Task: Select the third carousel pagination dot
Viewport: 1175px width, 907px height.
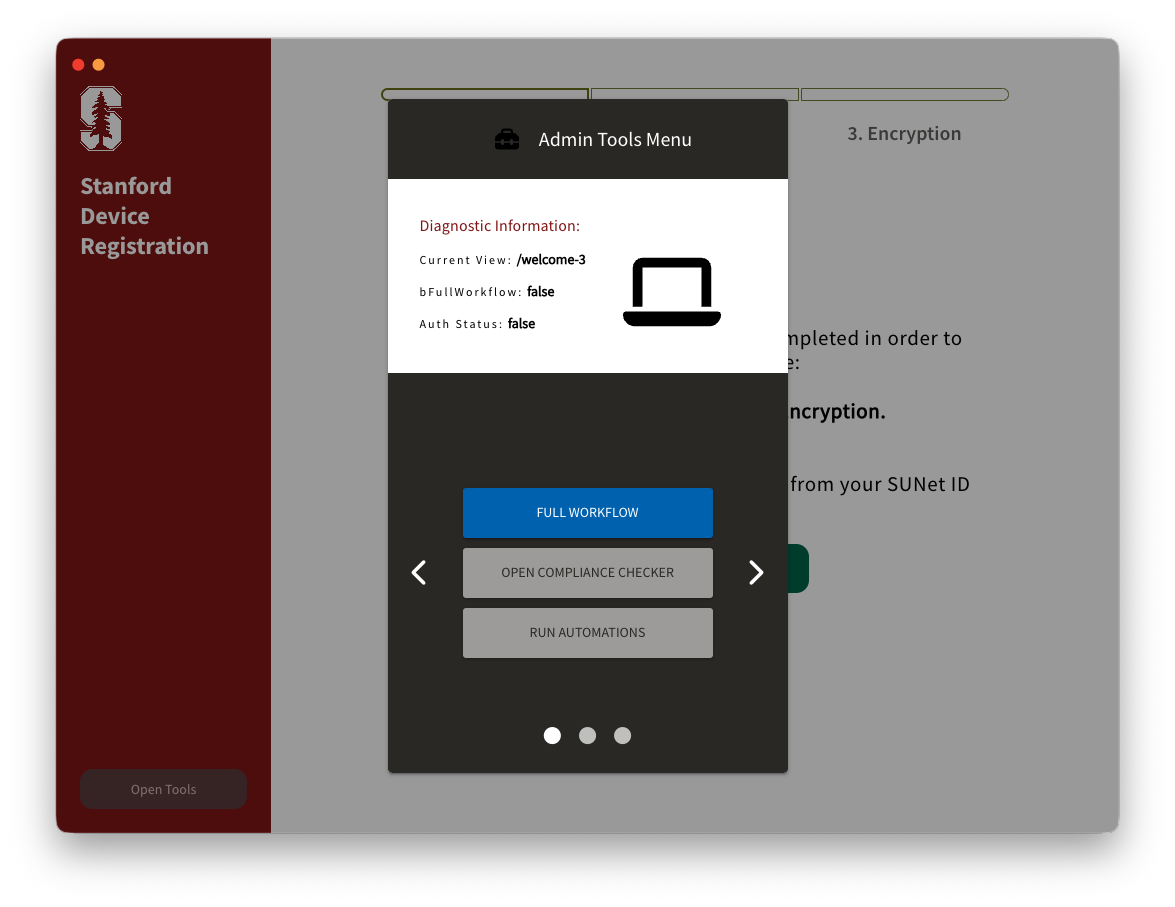Action: tap(622, 736)
